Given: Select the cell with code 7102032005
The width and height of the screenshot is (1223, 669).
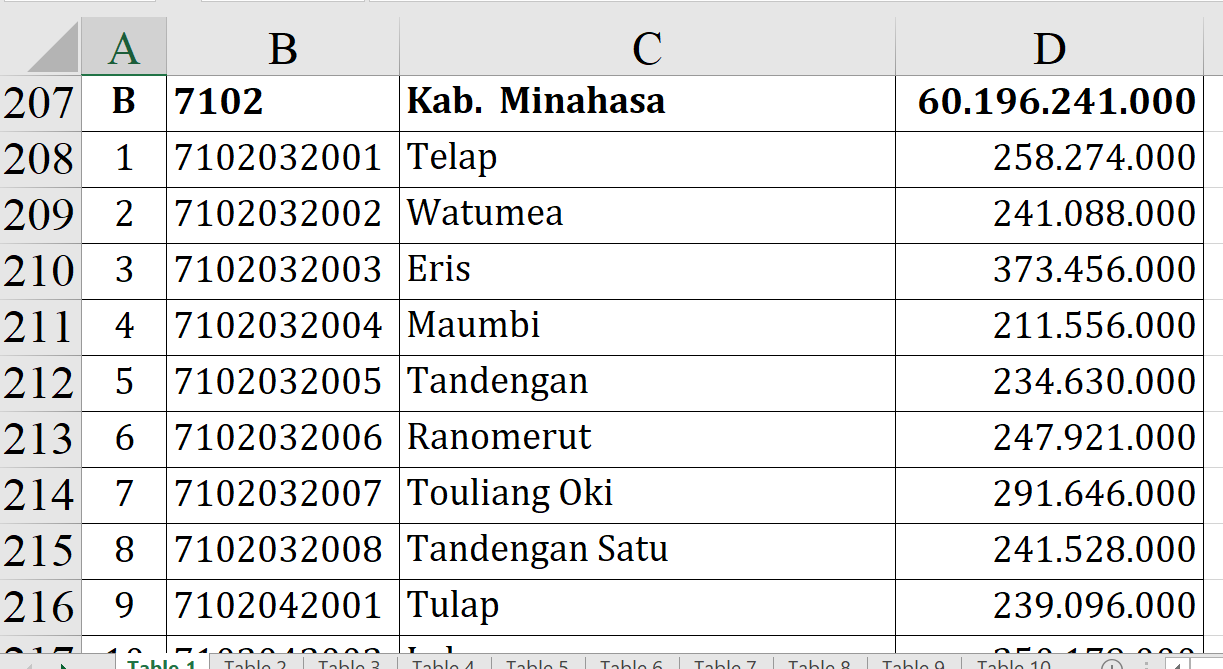Looking at the screenshot, I should pos(283,380).
